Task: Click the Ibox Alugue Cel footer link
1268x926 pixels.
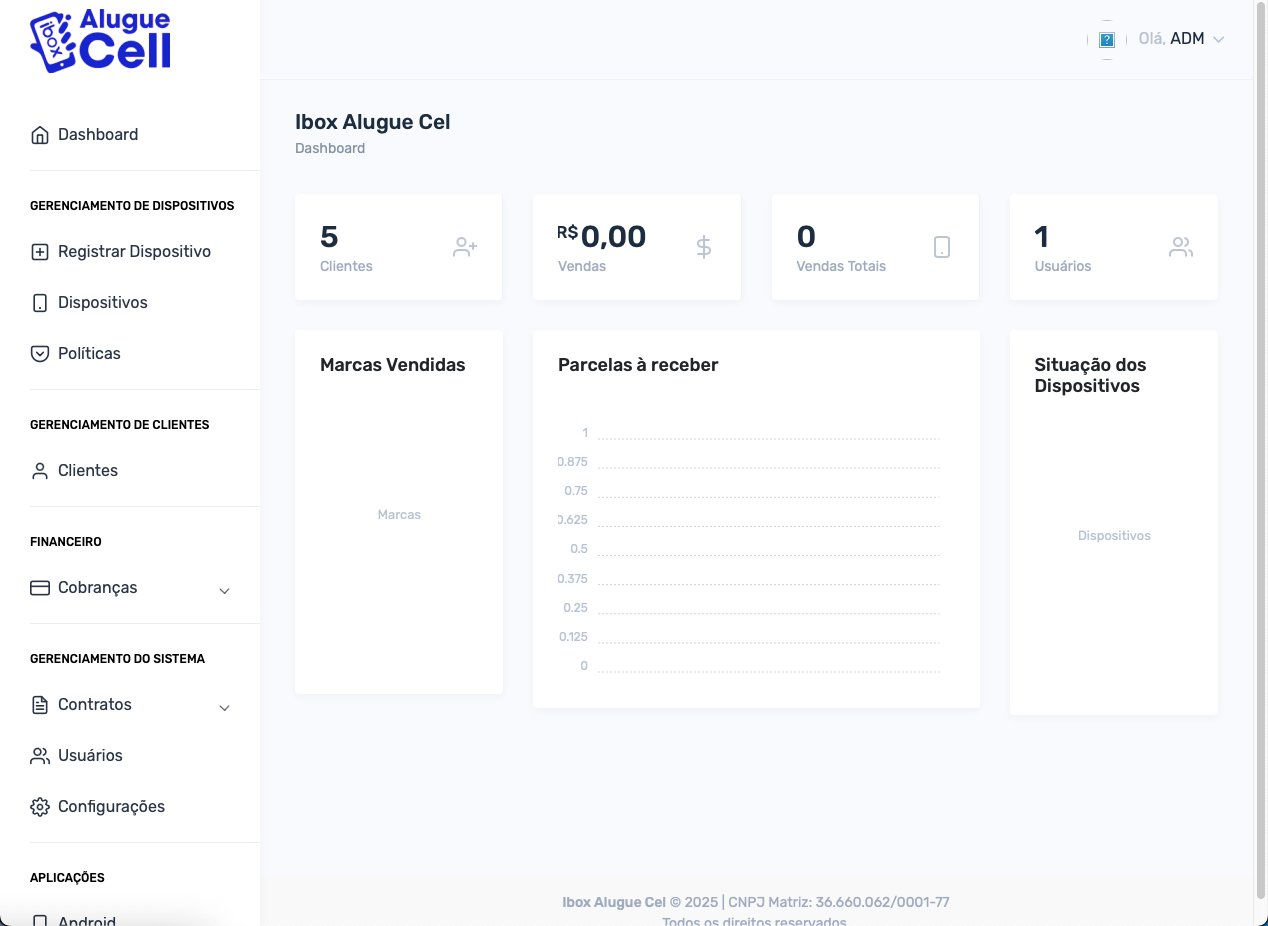Action: click(613, 902)
